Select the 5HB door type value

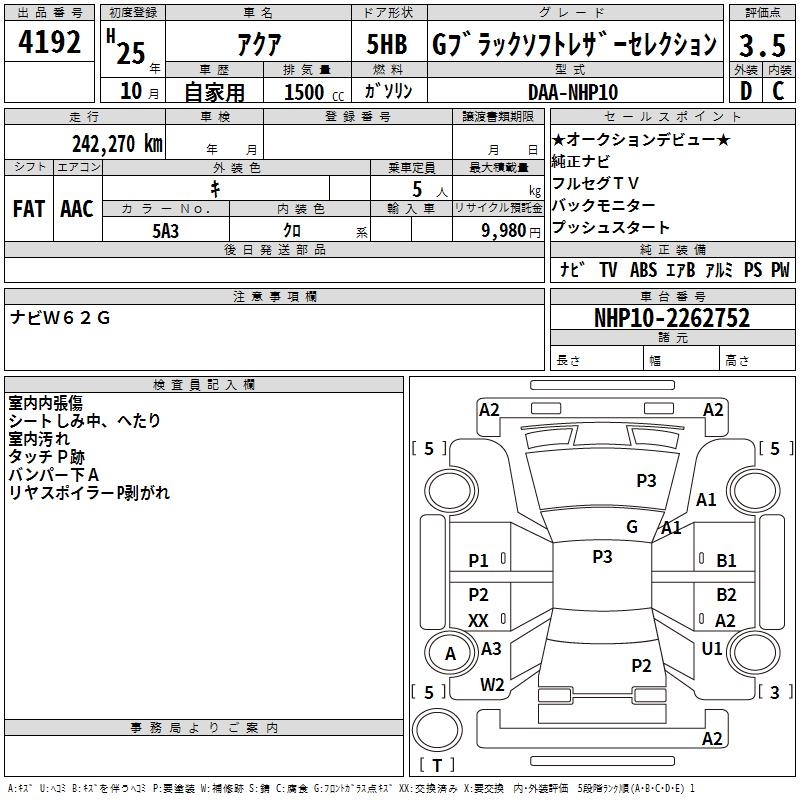386,43
